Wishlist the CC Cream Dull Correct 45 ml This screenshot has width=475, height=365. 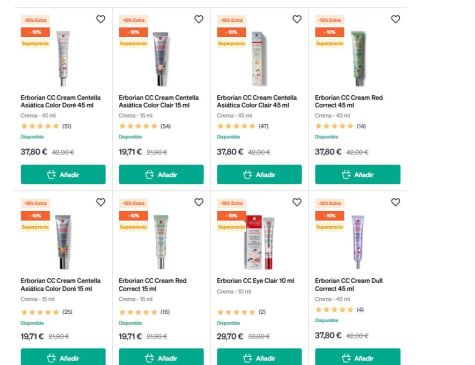coord(395,202)
